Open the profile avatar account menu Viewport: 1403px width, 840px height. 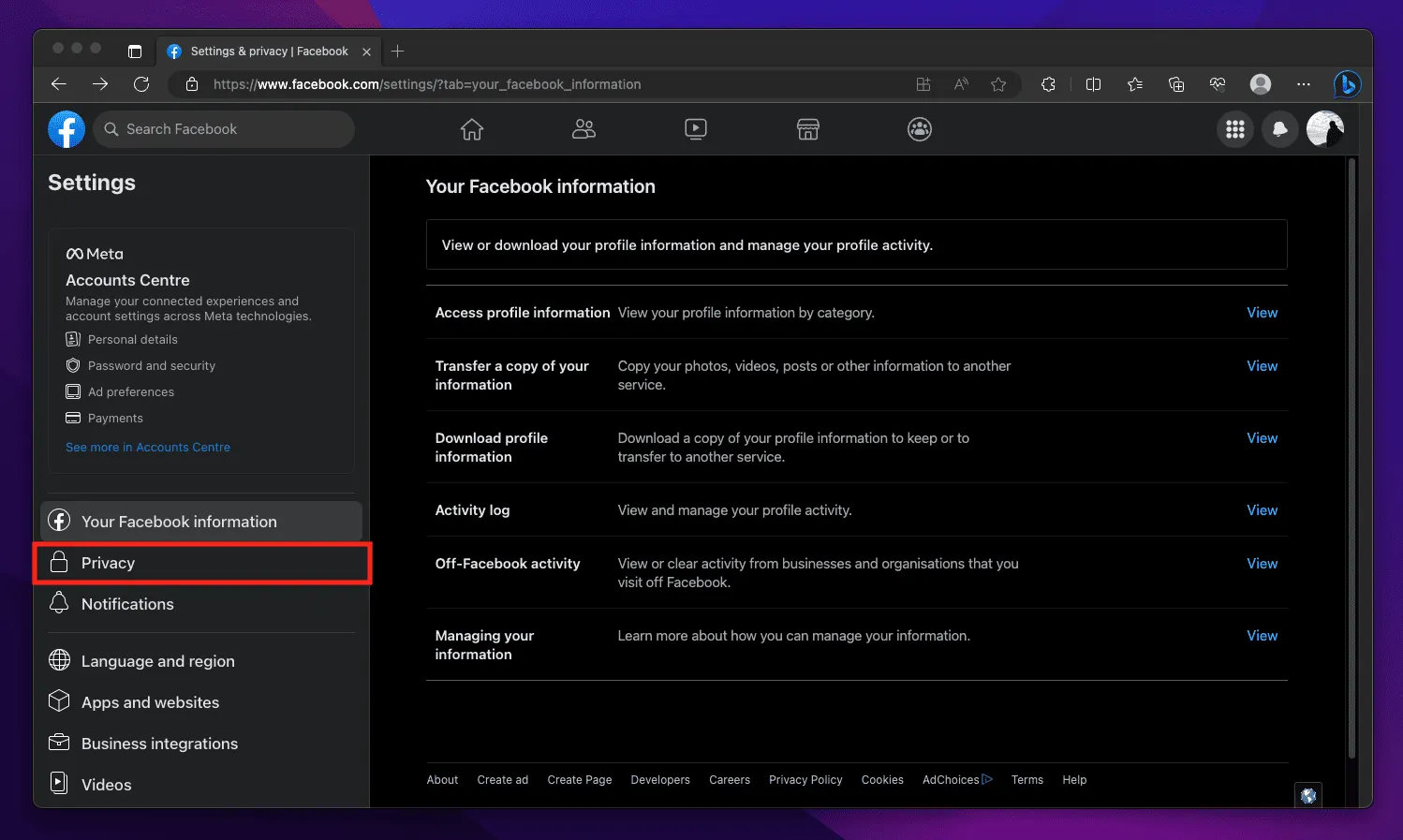[x=1325, y=129]
